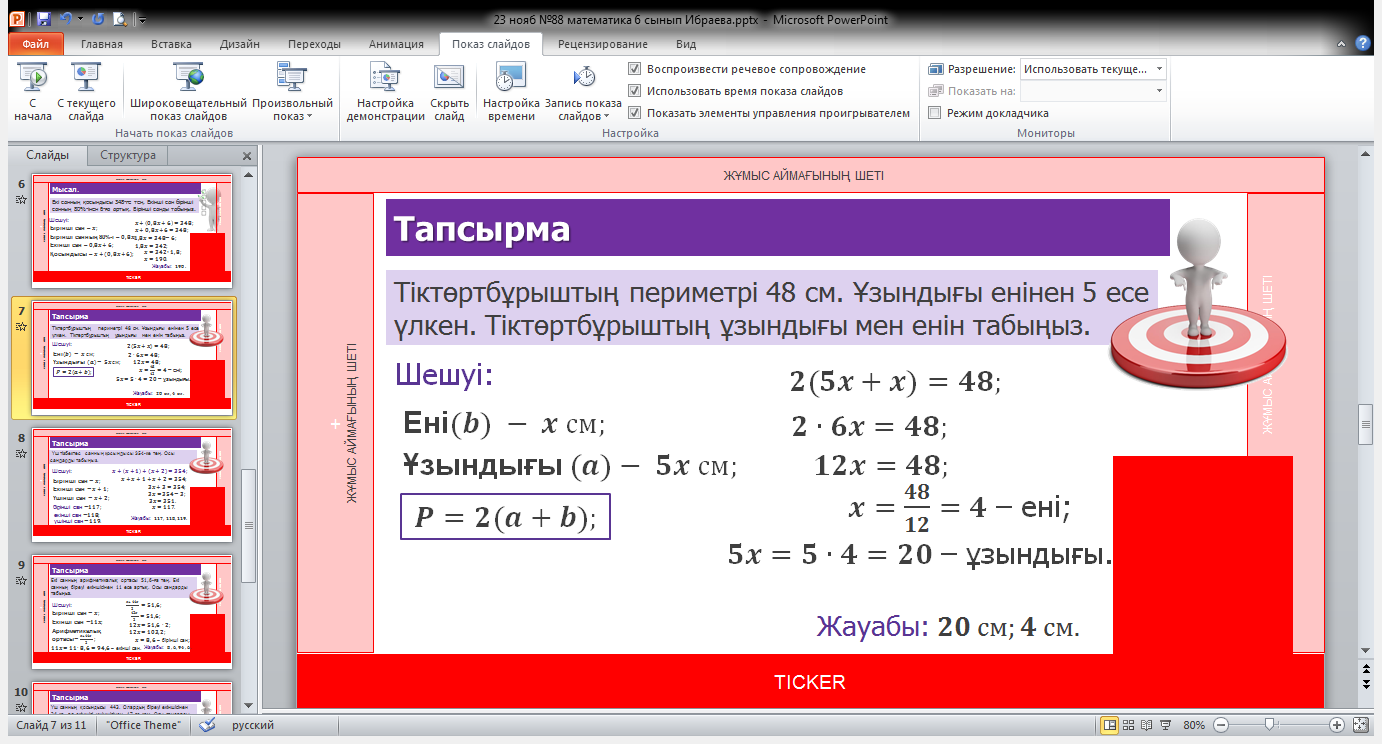The width and height of the screenshot is (1382, 744).
Task: Minimize the ribbon with the caret
Action: (1342, 44)
